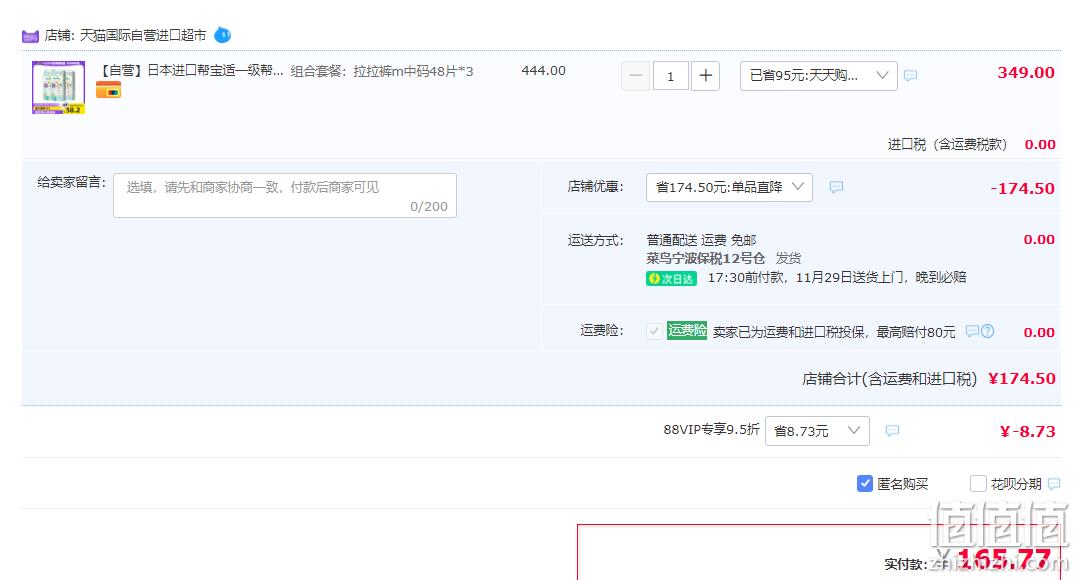Click the 进口税（含运费税款） label
The width and height of the screenshot is (1078, 580).
pos(947,144)
